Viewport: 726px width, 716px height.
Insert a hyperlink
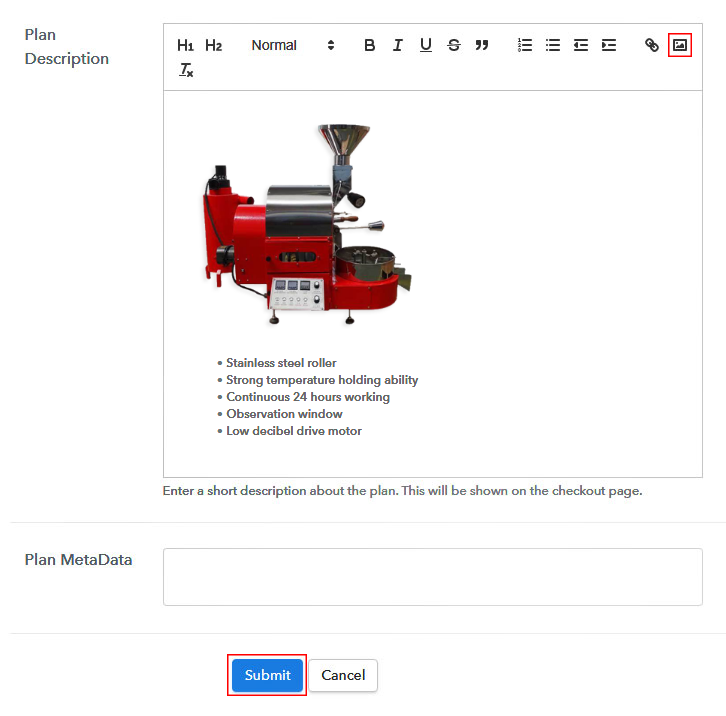point(651,45)
